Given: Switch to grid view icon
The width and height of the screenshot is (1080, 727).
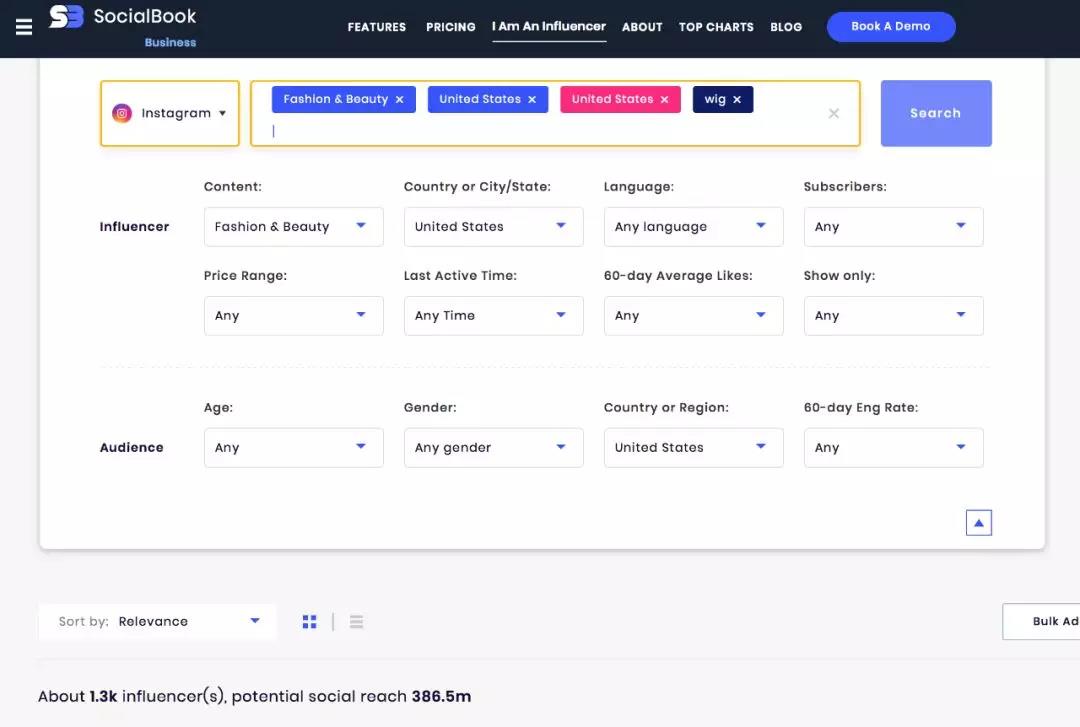Looking at the screenshot, I should (x=309, y=622).
